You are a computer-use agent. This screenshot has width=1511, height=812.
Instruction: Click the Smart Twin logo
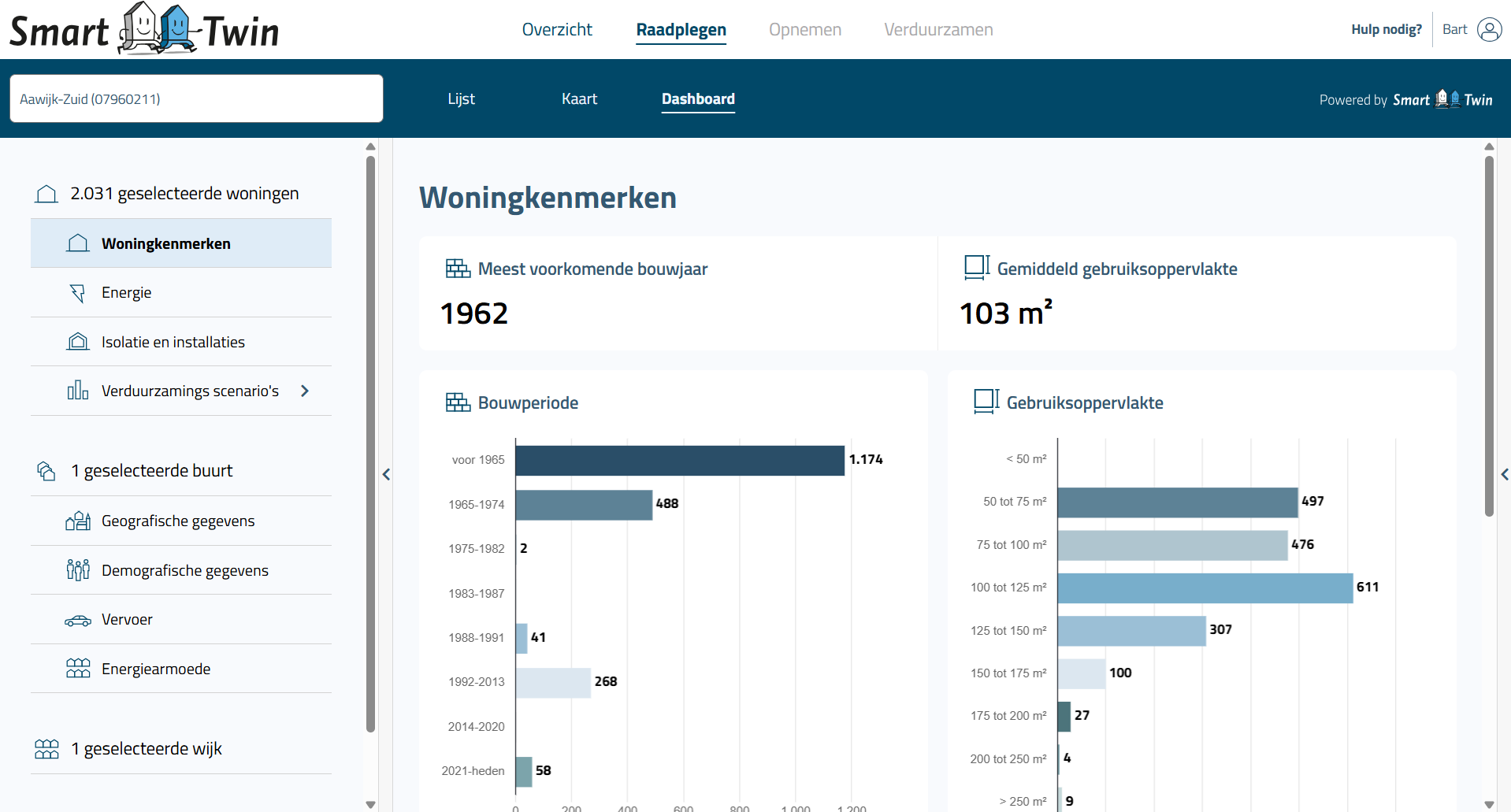point(144,30)
